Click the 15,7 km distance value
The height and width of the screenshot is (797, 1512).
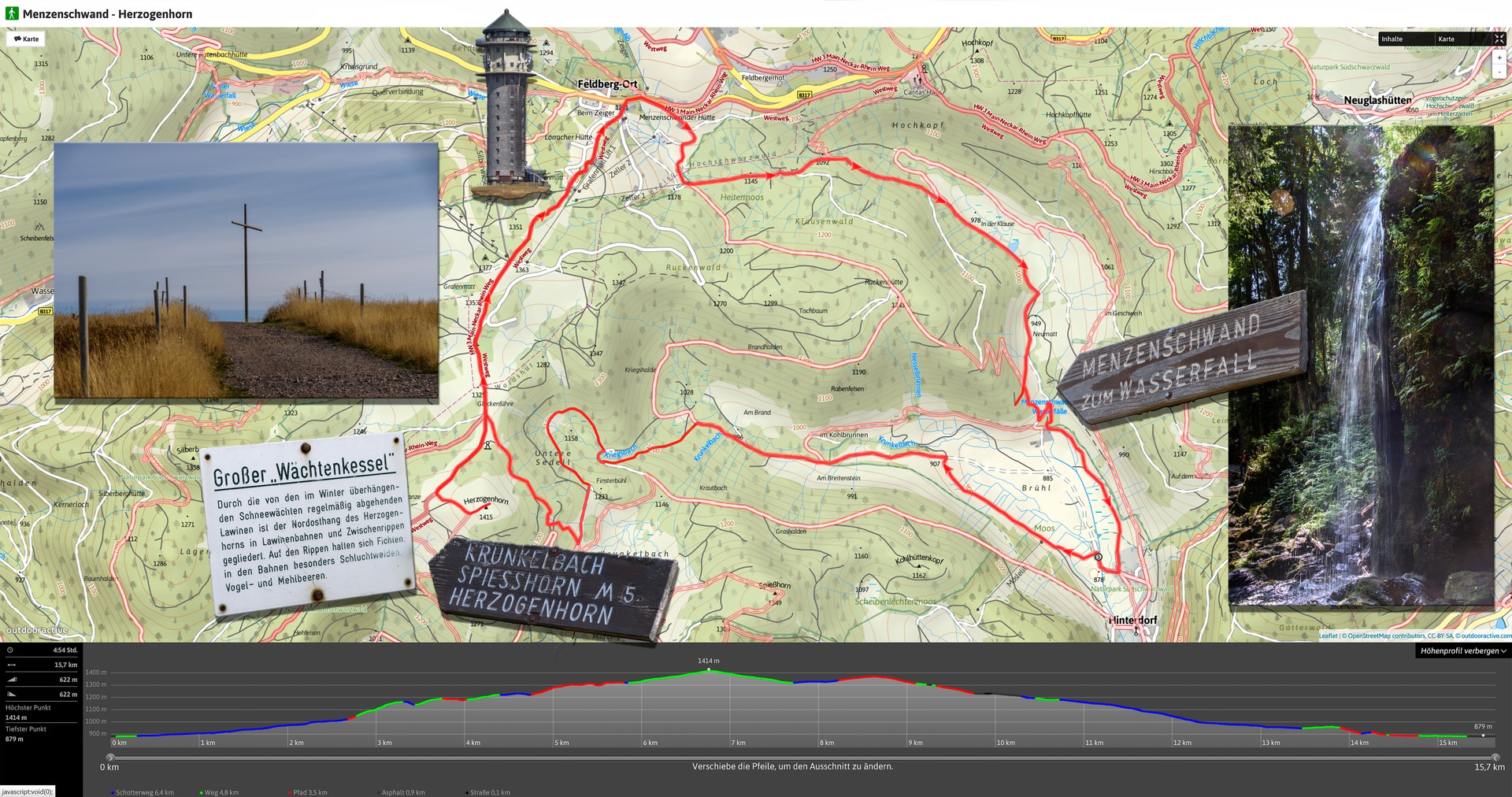[x=66, y=665]
